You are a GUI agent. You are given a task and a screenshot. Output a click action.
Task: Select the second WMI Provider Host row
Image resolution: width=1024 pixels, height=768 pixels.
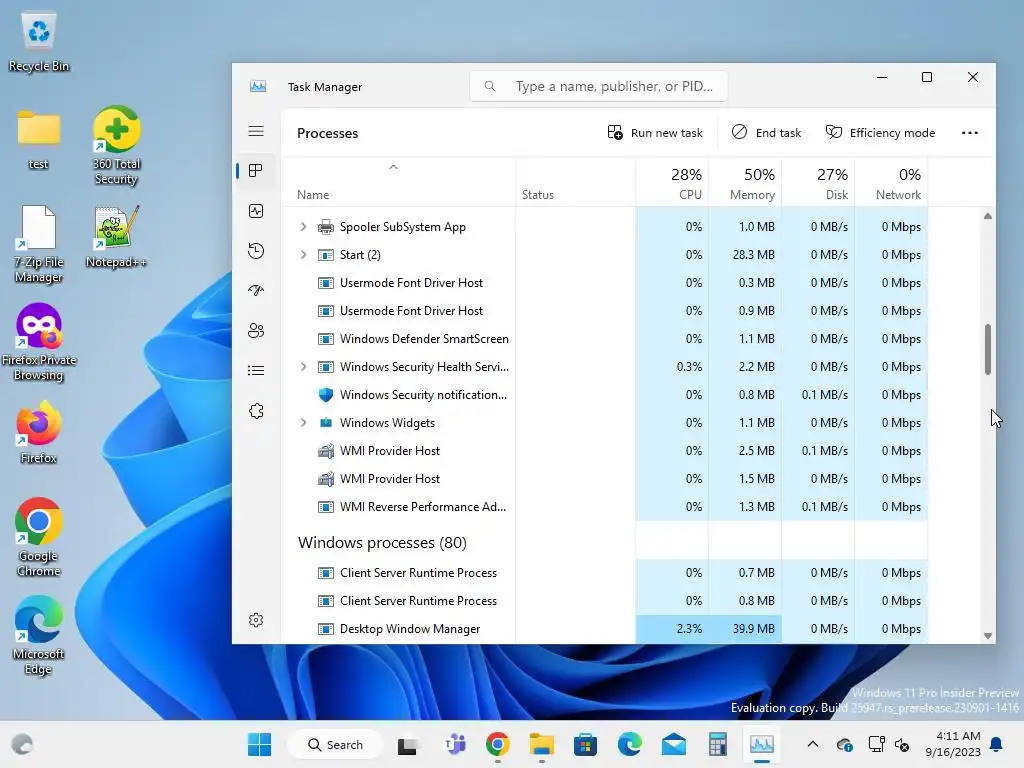(x=605, y=478)
